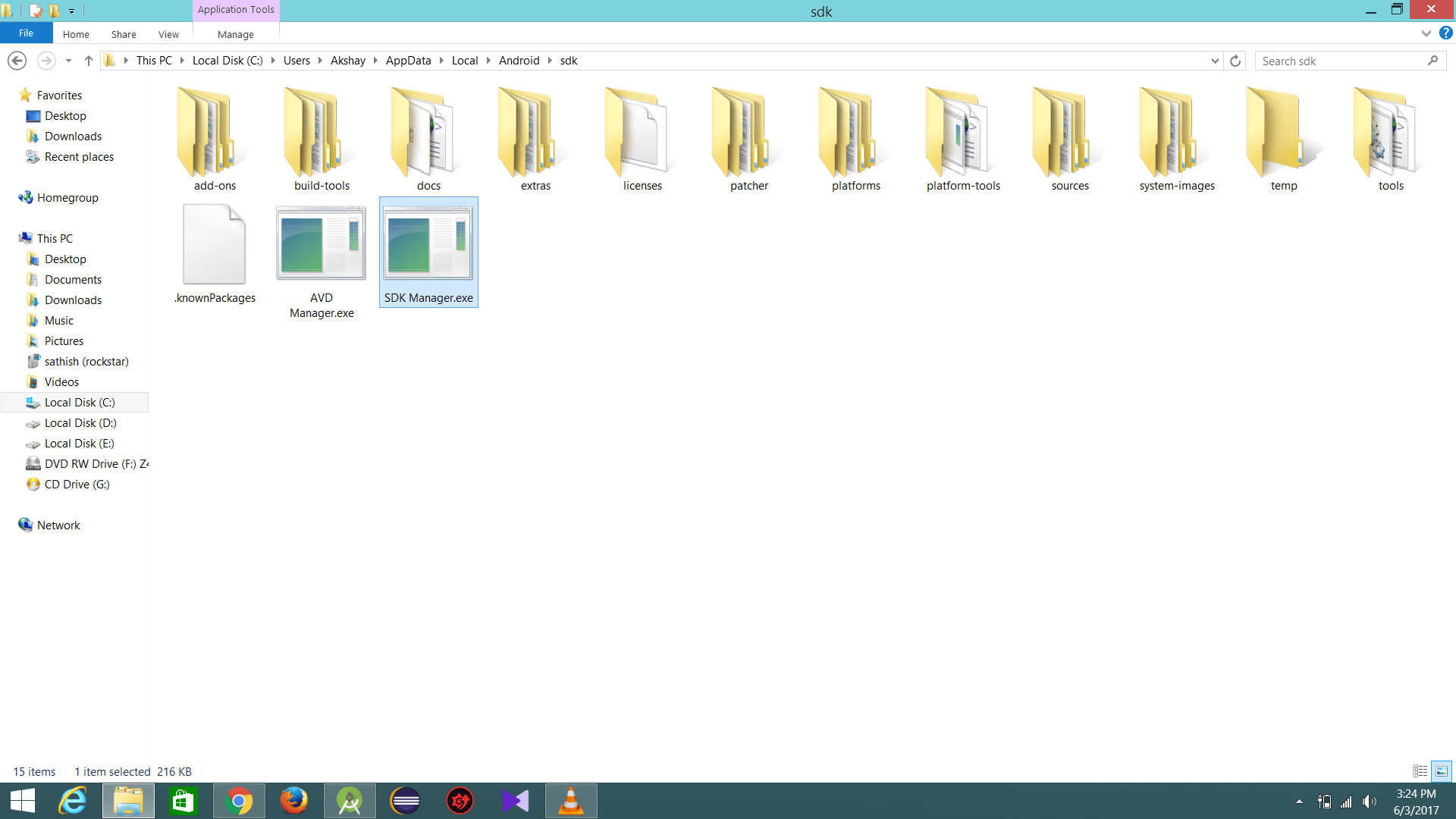Click the Up one level arrow
The image size is (1456, 819).
point(89,61)
